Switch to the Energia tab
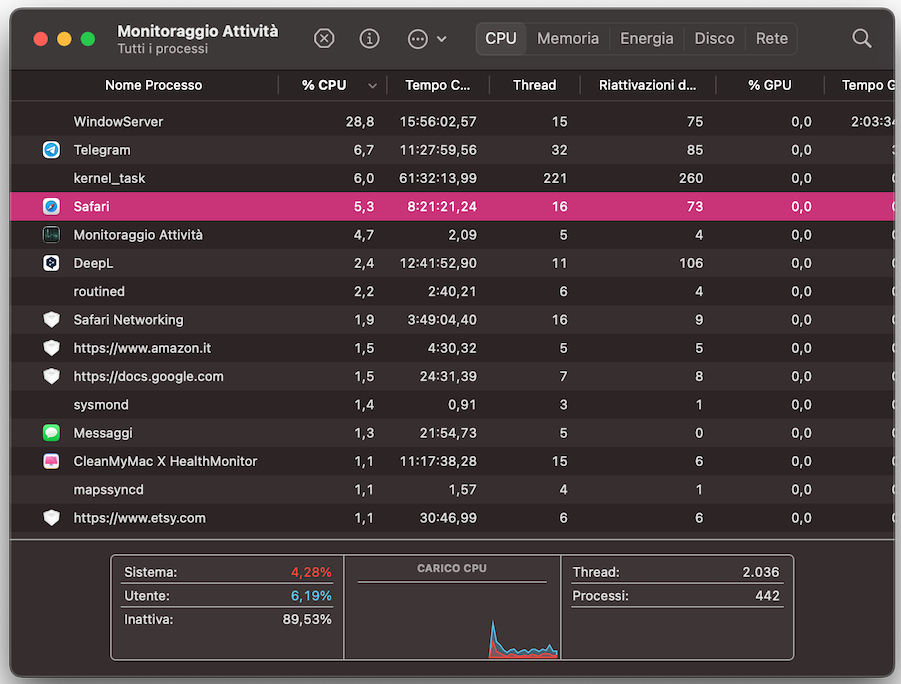Screen dimensions: 901x684 [646, 39]
